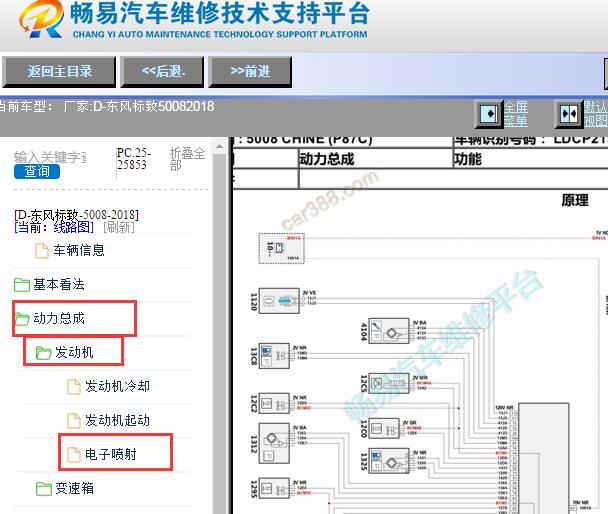Click the 电子喷射 document icon
This screenshot has height=514, width=608.
[x=74, y=455]
